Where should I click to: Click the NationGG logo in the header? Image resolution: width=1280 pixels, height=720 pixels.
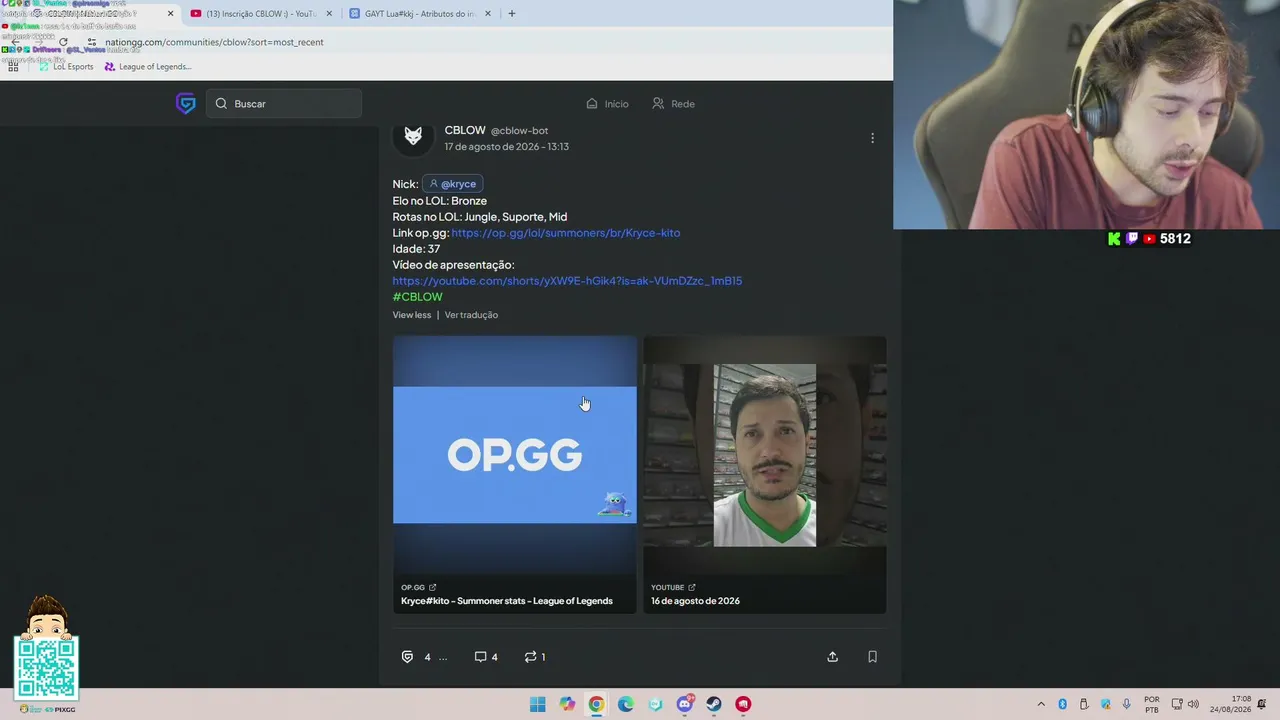[185, 103]
